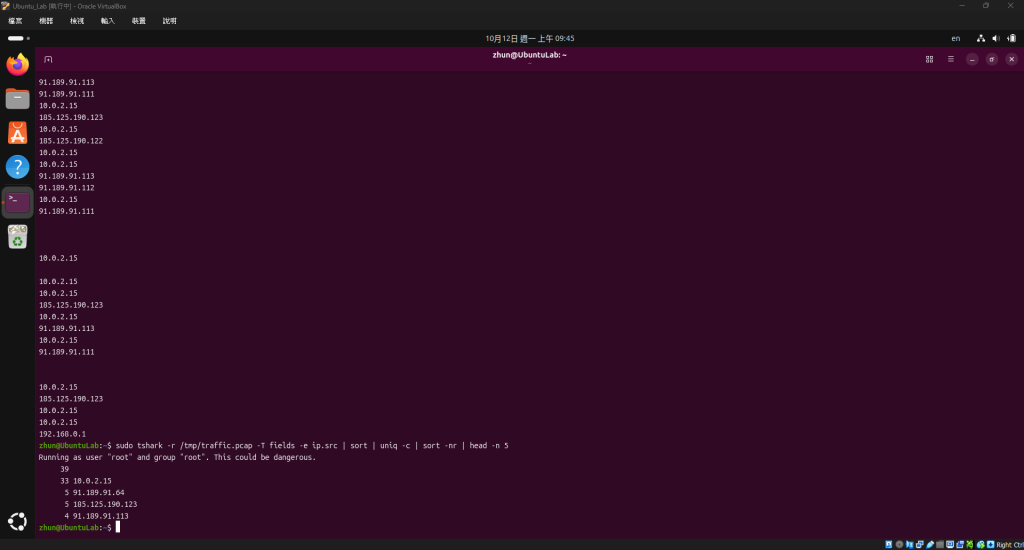Open the Files manager in the dock
Viewport: 1024px width, 550px height.
click(18, 99)
